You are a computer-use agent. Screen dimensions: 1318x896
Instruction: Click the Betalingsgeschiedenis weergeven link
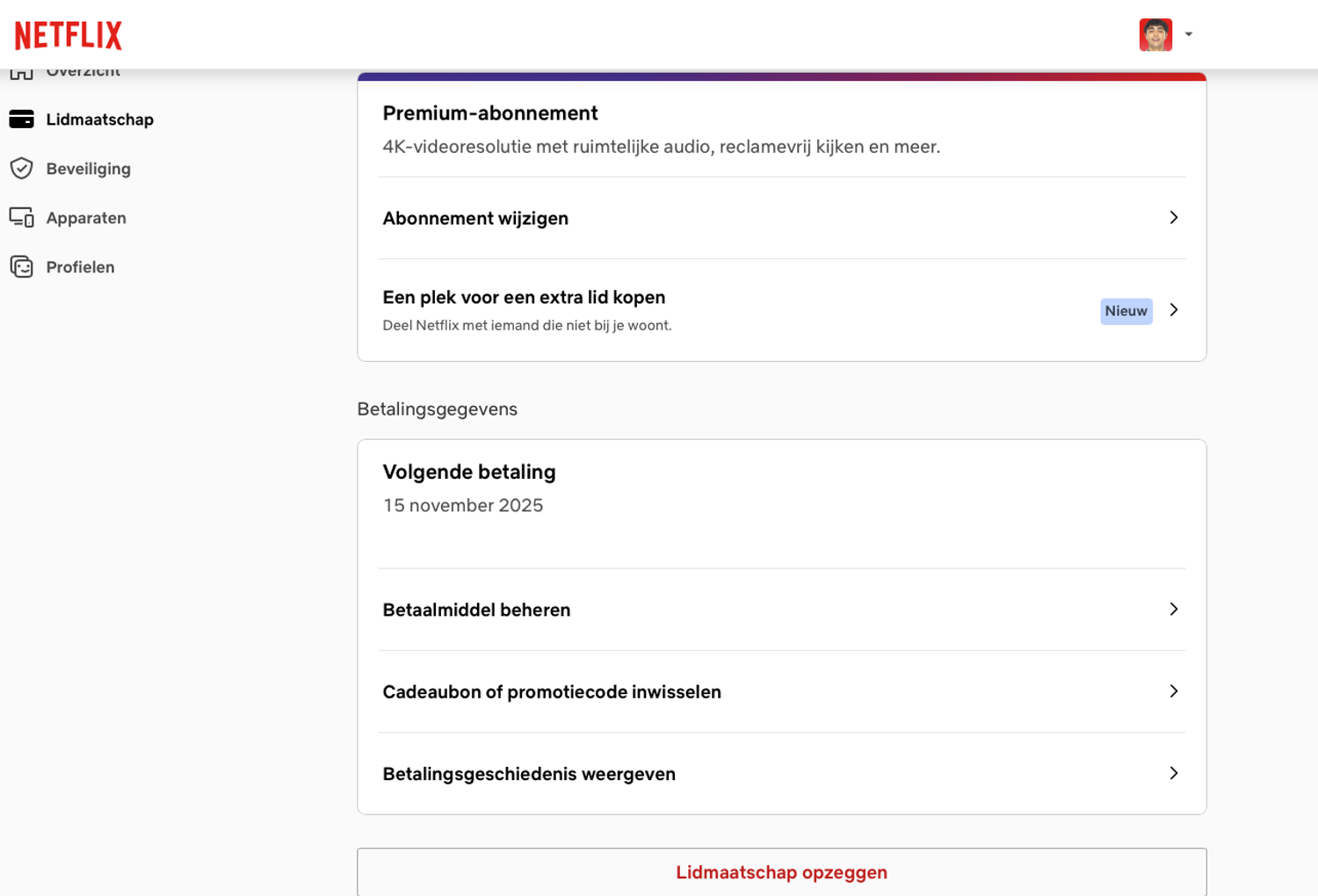(x=529, y=774)
